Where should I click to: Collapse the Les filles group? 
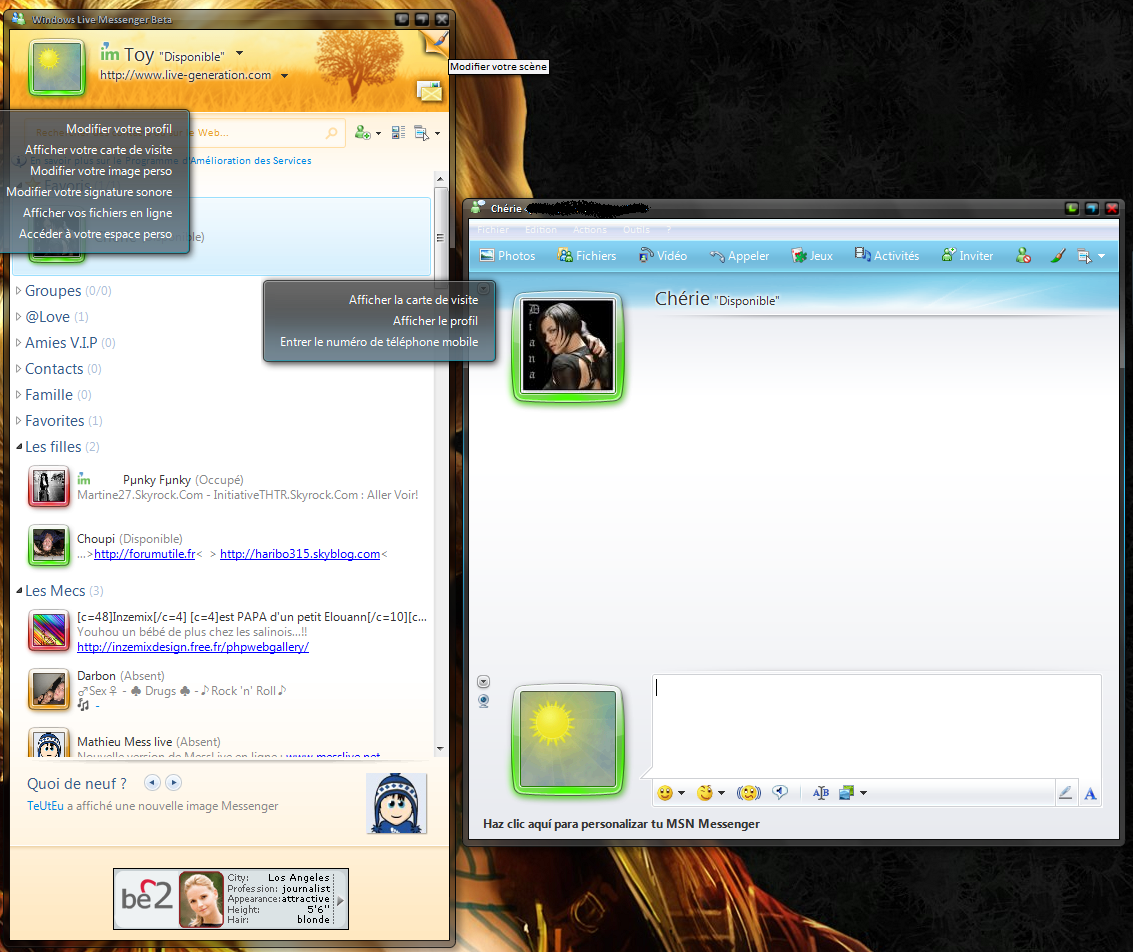click(x=19, y=447)
